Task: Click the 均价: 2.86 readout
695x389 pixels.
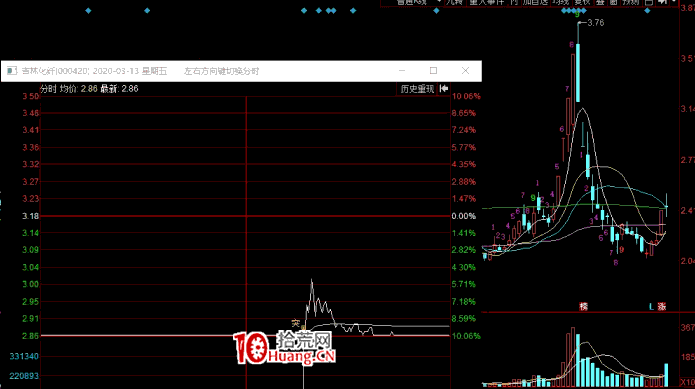Action: coord(78,89)
